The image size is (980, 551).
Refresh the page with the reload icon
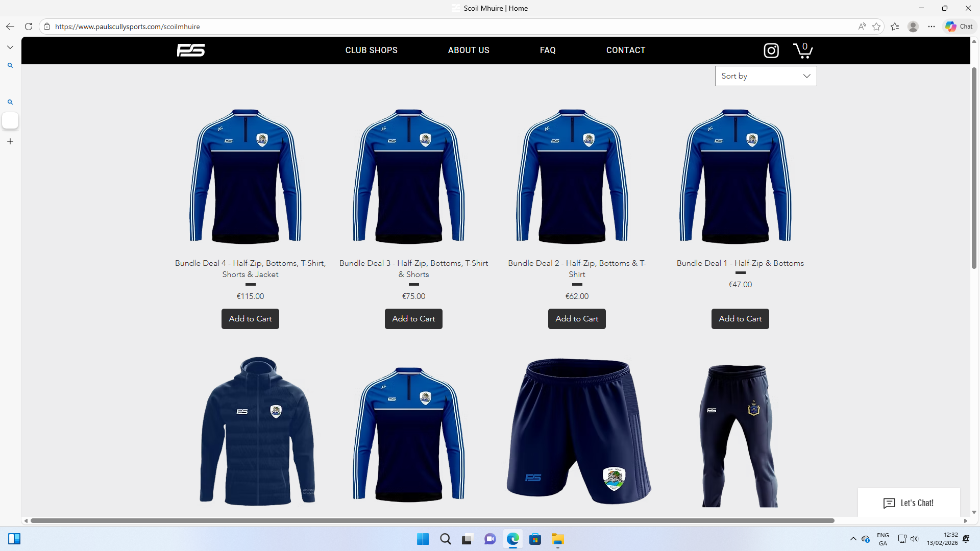coord(28,26)
